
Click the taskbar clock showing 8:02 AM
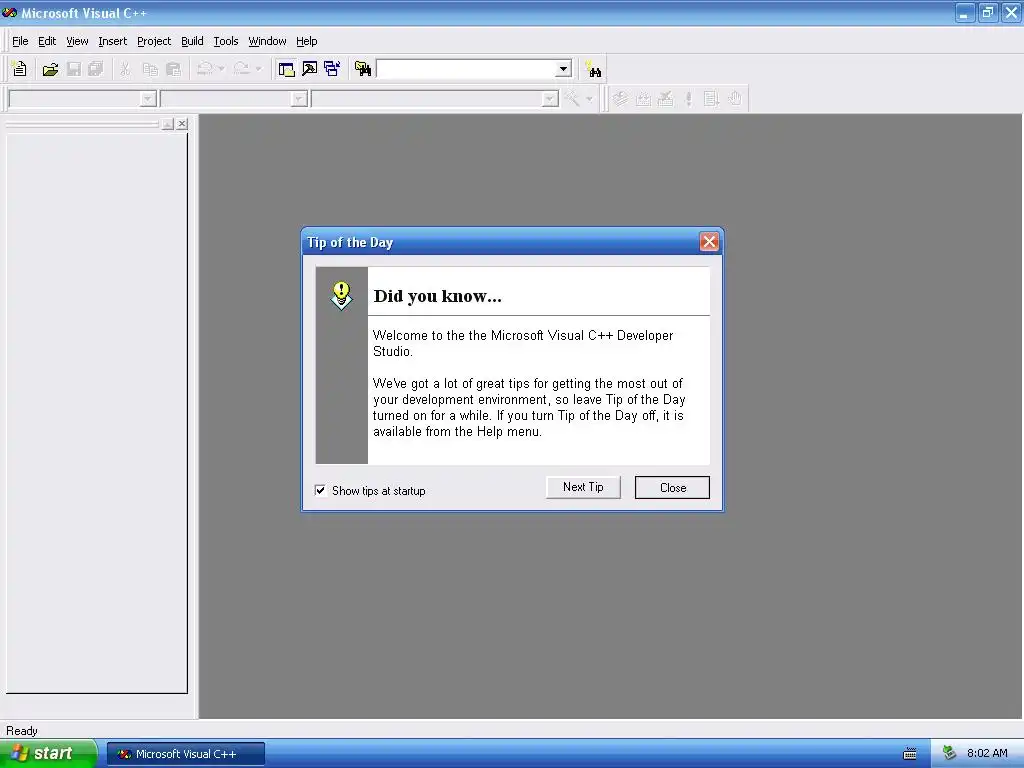[x=987, y=754]
